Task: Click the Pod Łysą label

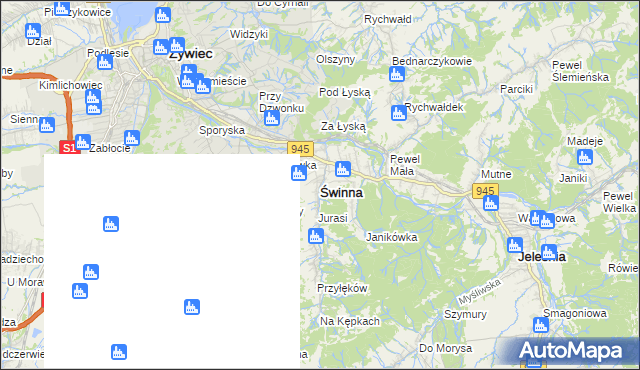Action: (x=344, y=92)
